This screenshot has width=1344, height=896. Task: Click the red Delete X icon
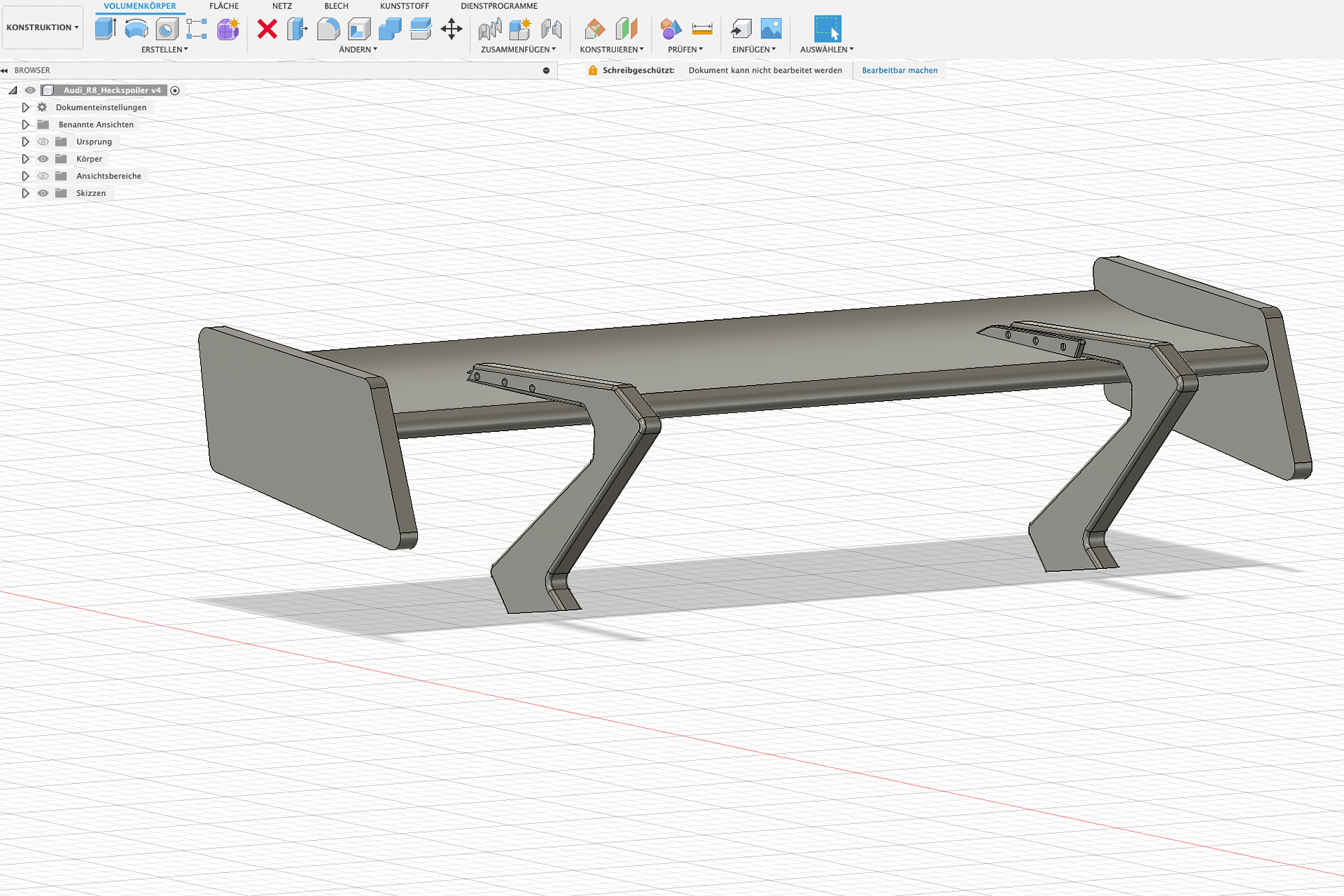267,29
